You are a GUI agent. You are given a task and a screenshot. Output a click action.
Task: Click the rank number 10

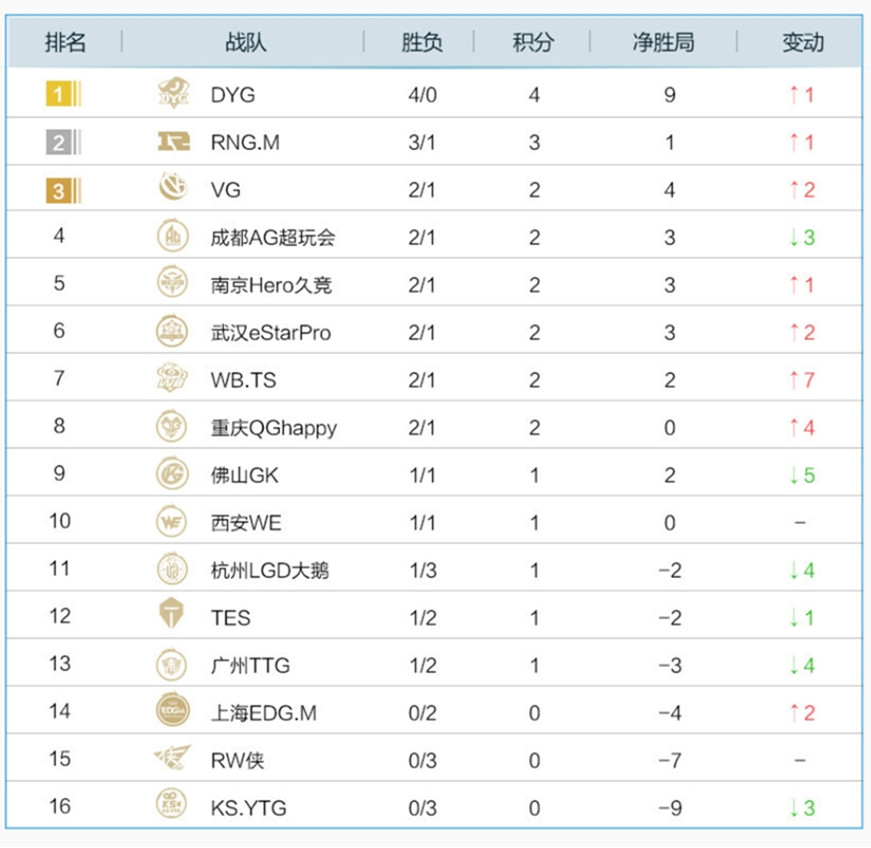point(59,521)
